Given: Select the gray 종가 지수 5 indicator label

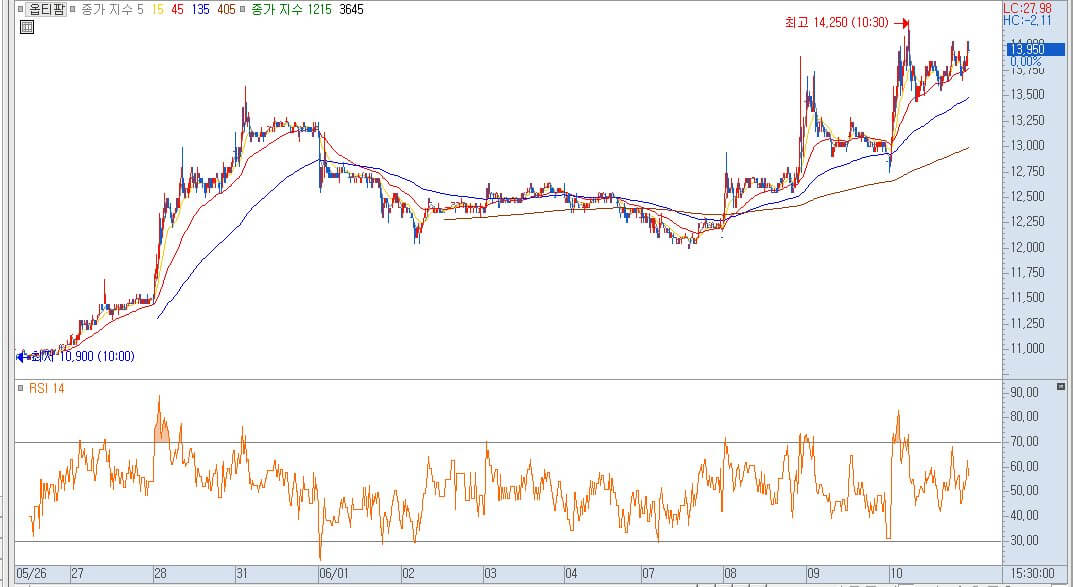Looking at the screenshot, I should tap(113, 10).
